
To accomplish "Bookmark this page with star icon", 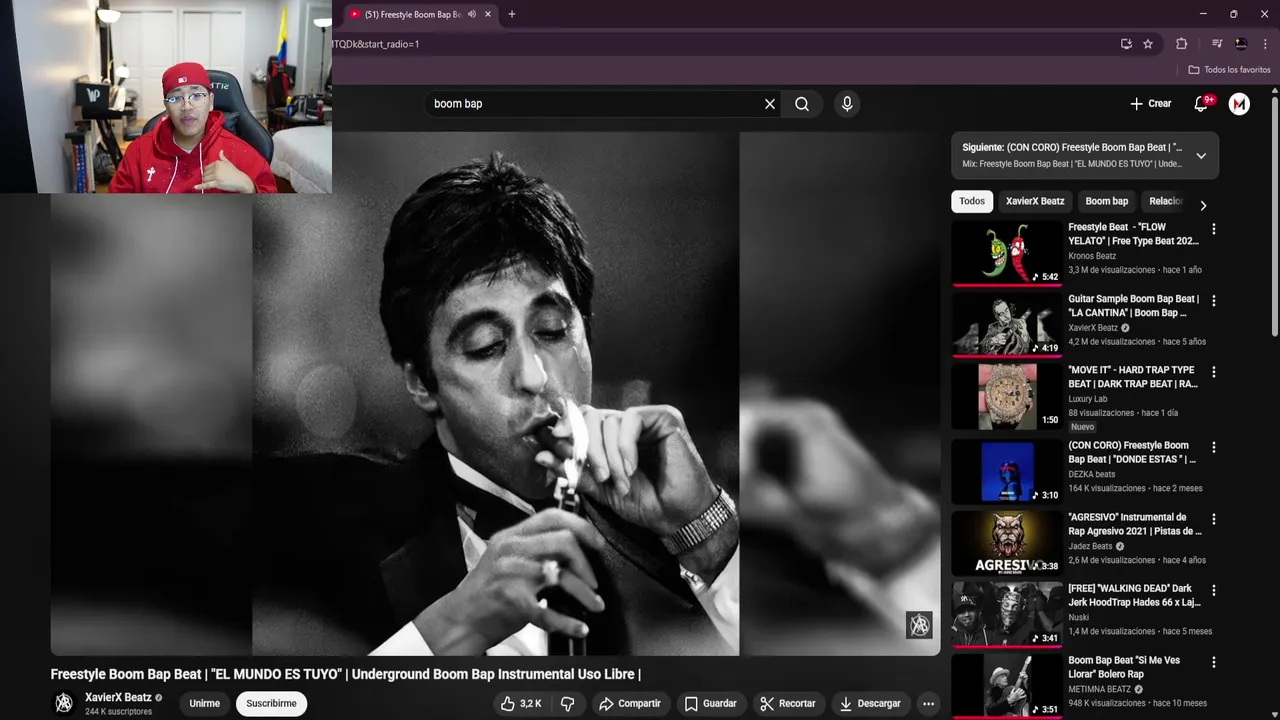I will (x=1148, y=44).
